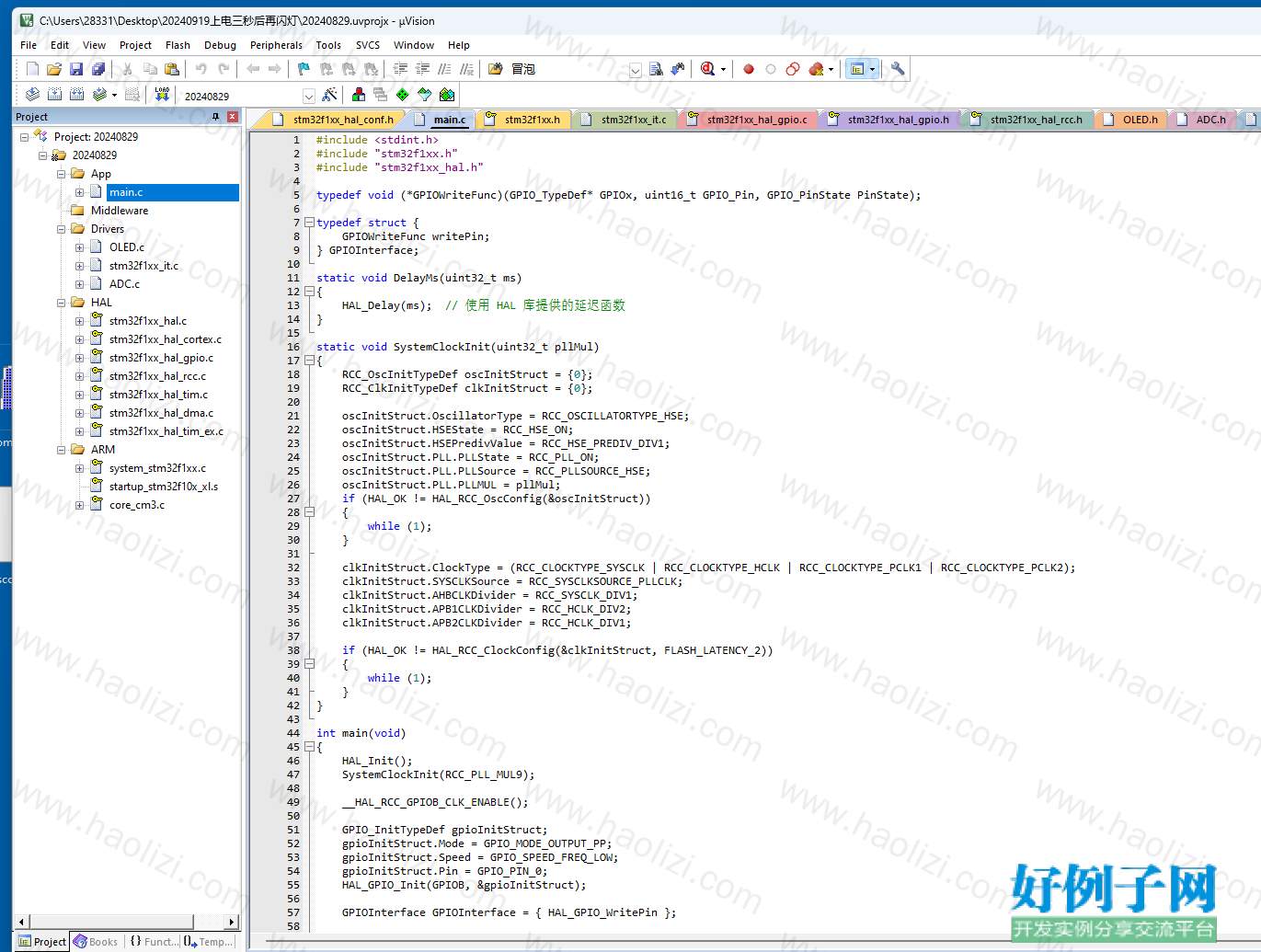Image resolution: width=1261 pixels, height=952 pixels.
Task: Fold the typedef struct block at line 7
Action: point(310,223)
